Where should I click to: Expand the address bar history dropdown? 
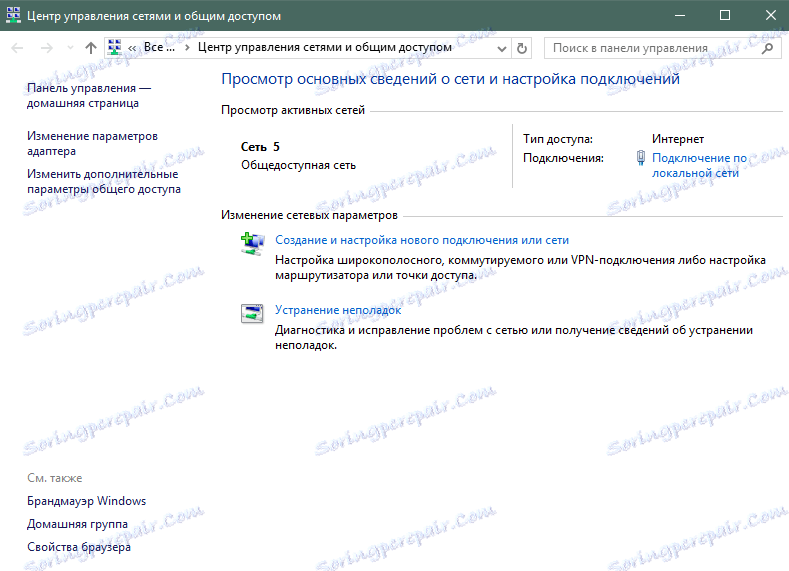[x=502, y=49]
